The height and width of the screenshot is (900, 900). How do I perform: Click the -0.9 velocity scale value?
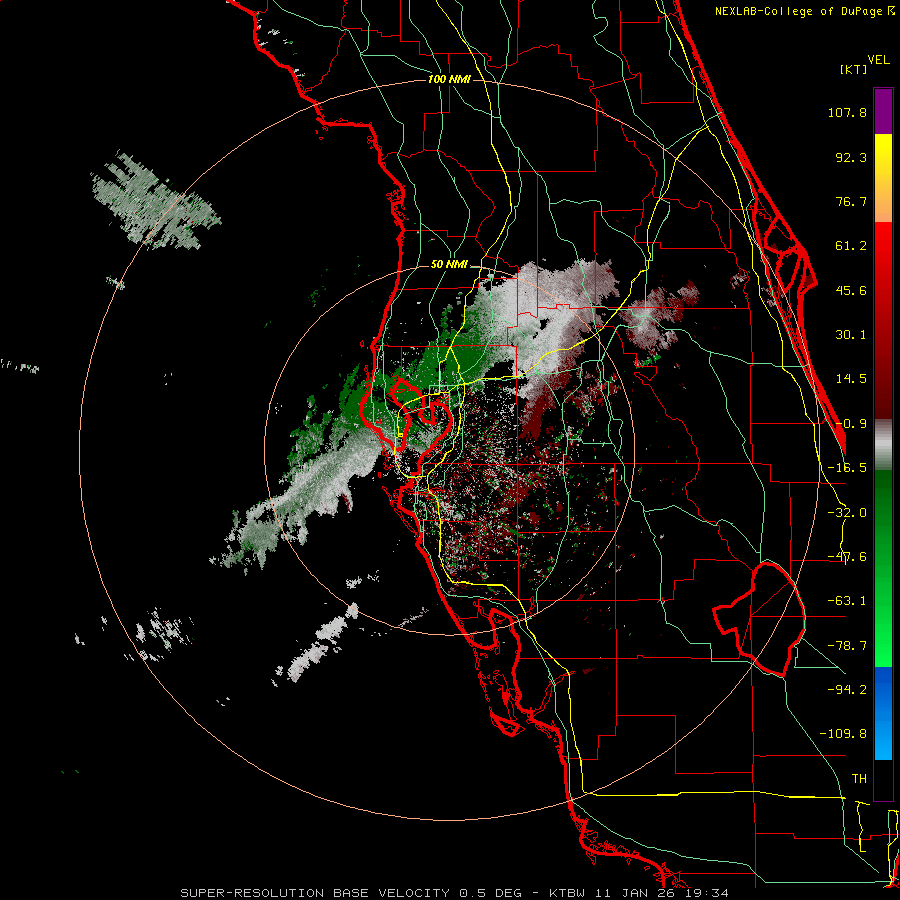coord(851,424)
